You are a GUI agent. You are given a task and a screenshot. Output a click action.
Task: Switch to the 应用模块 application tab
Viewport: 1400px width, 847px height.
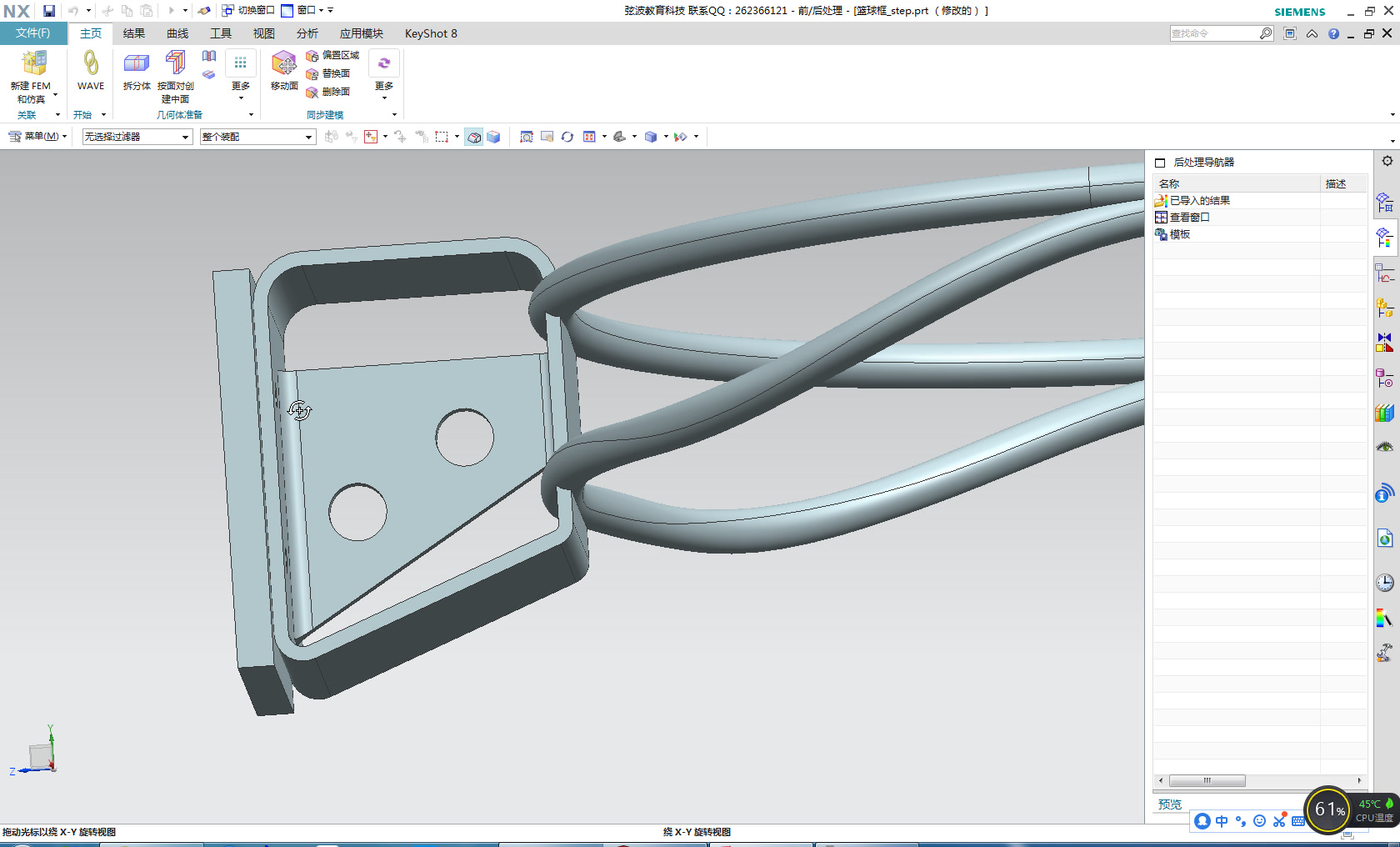(x=362, y=33)
